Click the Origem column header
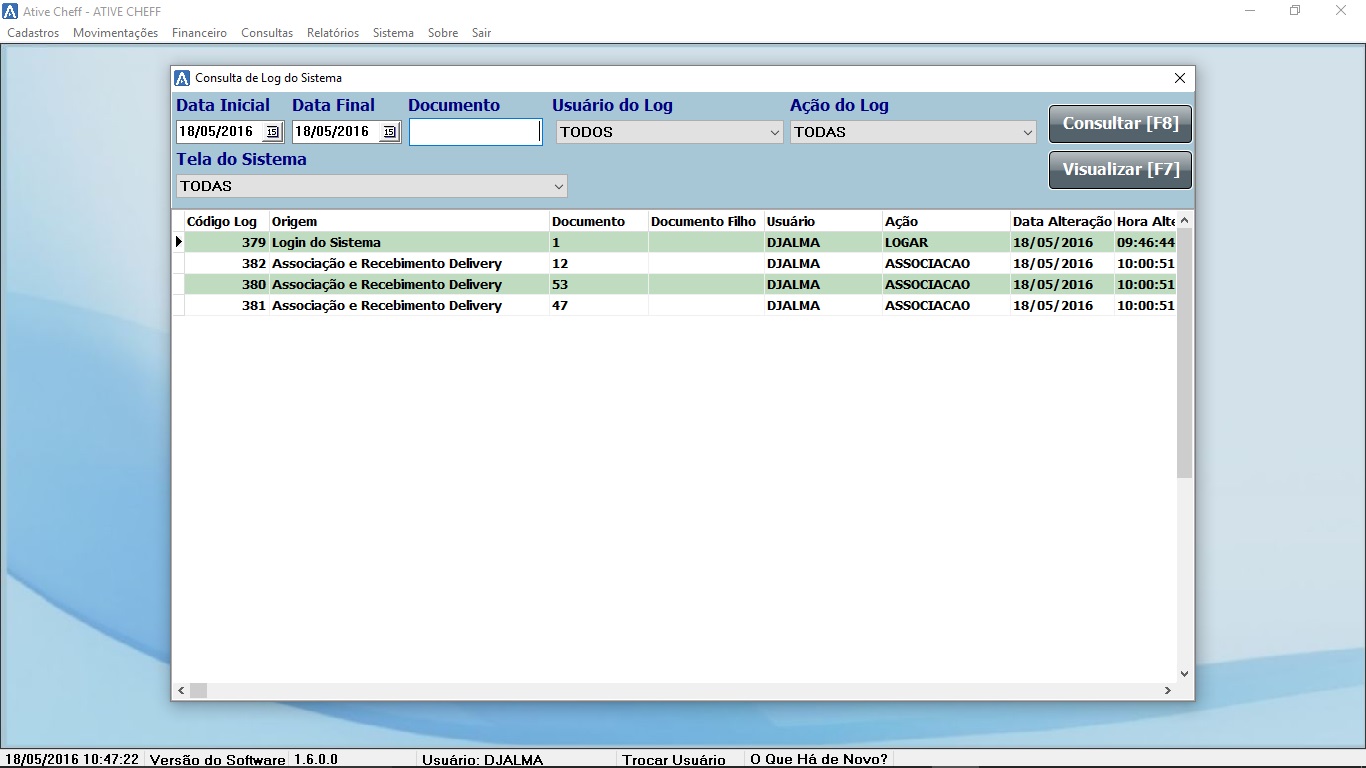This screenshot has width=1366, height=768. [409, 222]
